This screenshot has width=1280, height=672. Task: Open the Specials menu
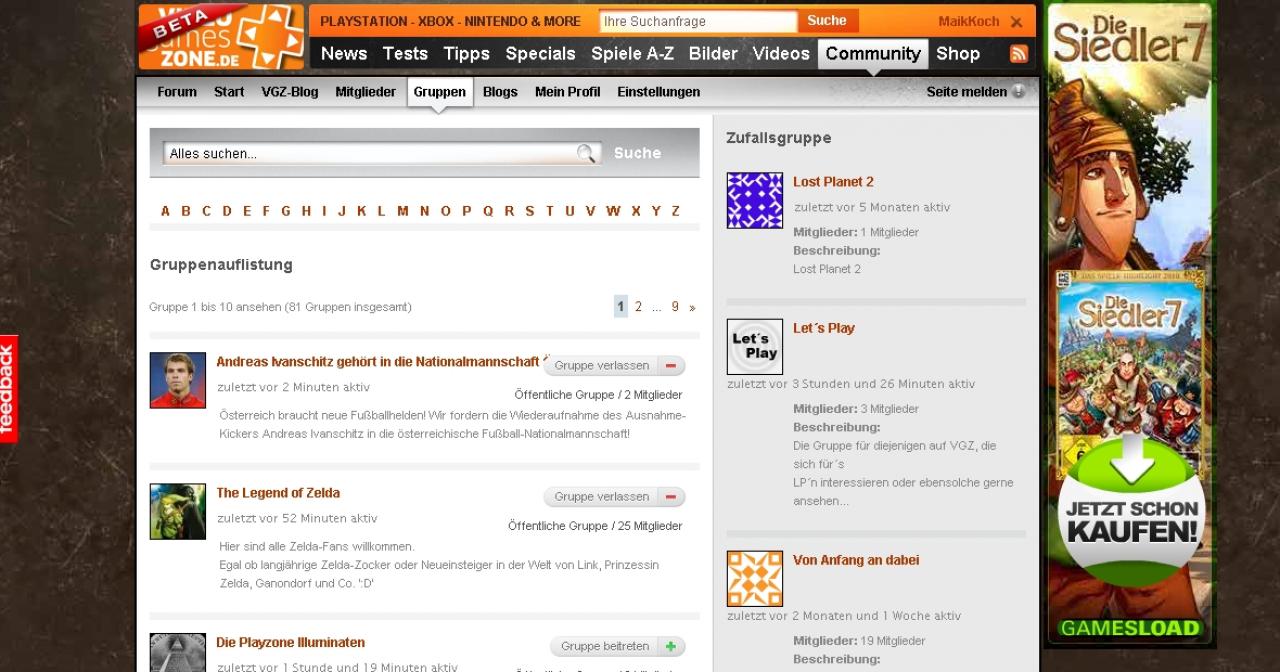(540, 54)
